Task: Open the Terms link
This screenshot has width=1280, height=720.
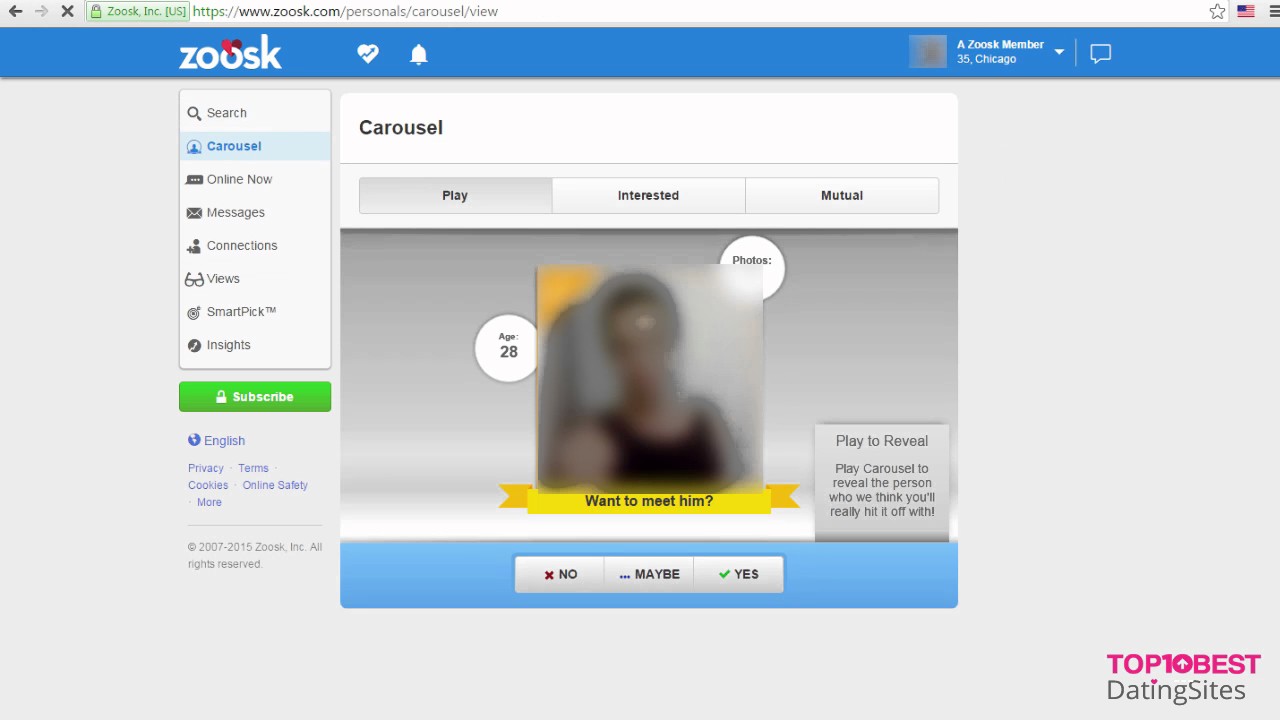Action: [x=253, y=468]
